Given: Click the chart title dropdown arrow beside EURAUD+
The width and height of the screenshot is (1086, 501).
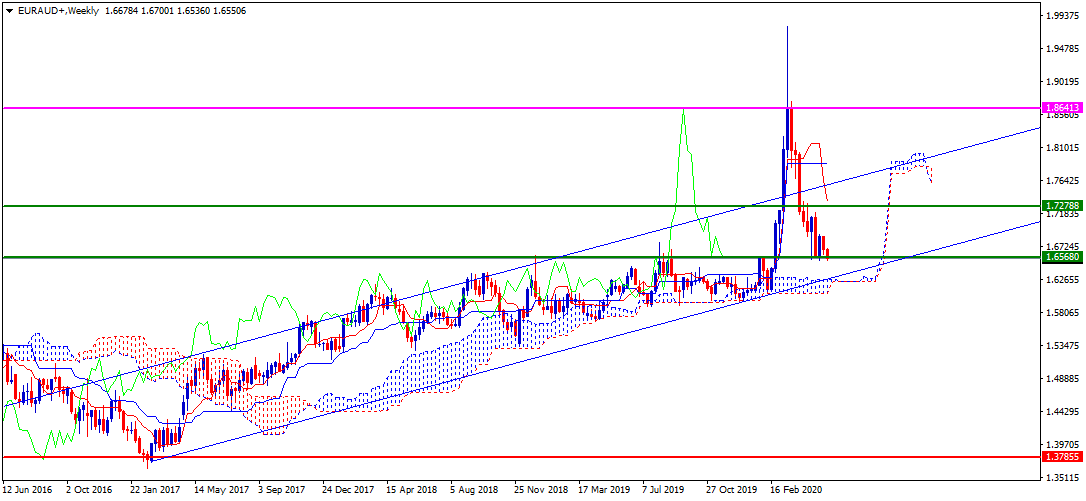Looking at the screenshot, I should (x=8, y=11).
